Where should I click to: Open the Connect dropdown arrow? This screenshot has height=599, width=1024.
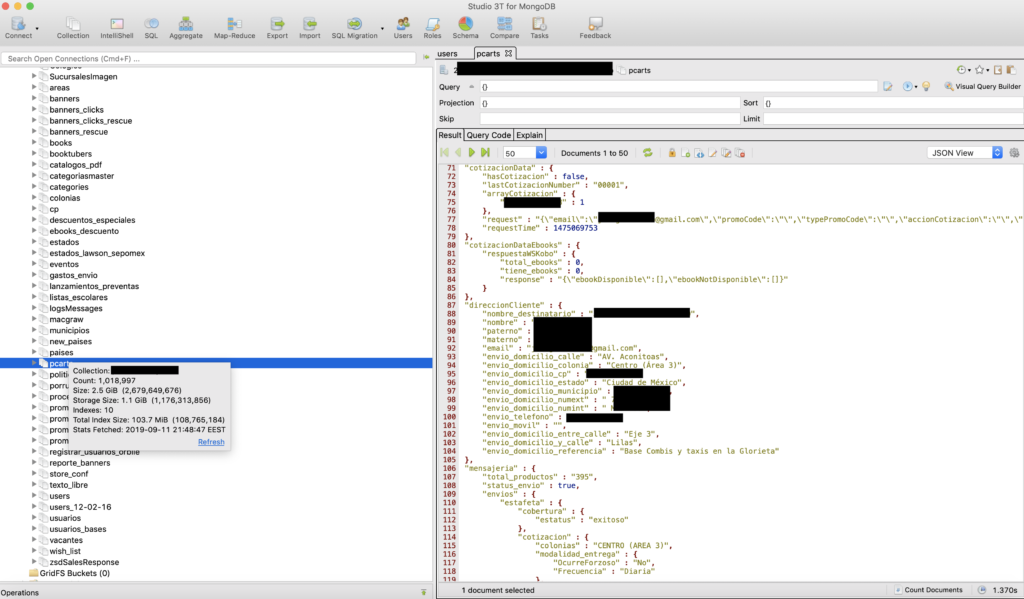[37, 29]
